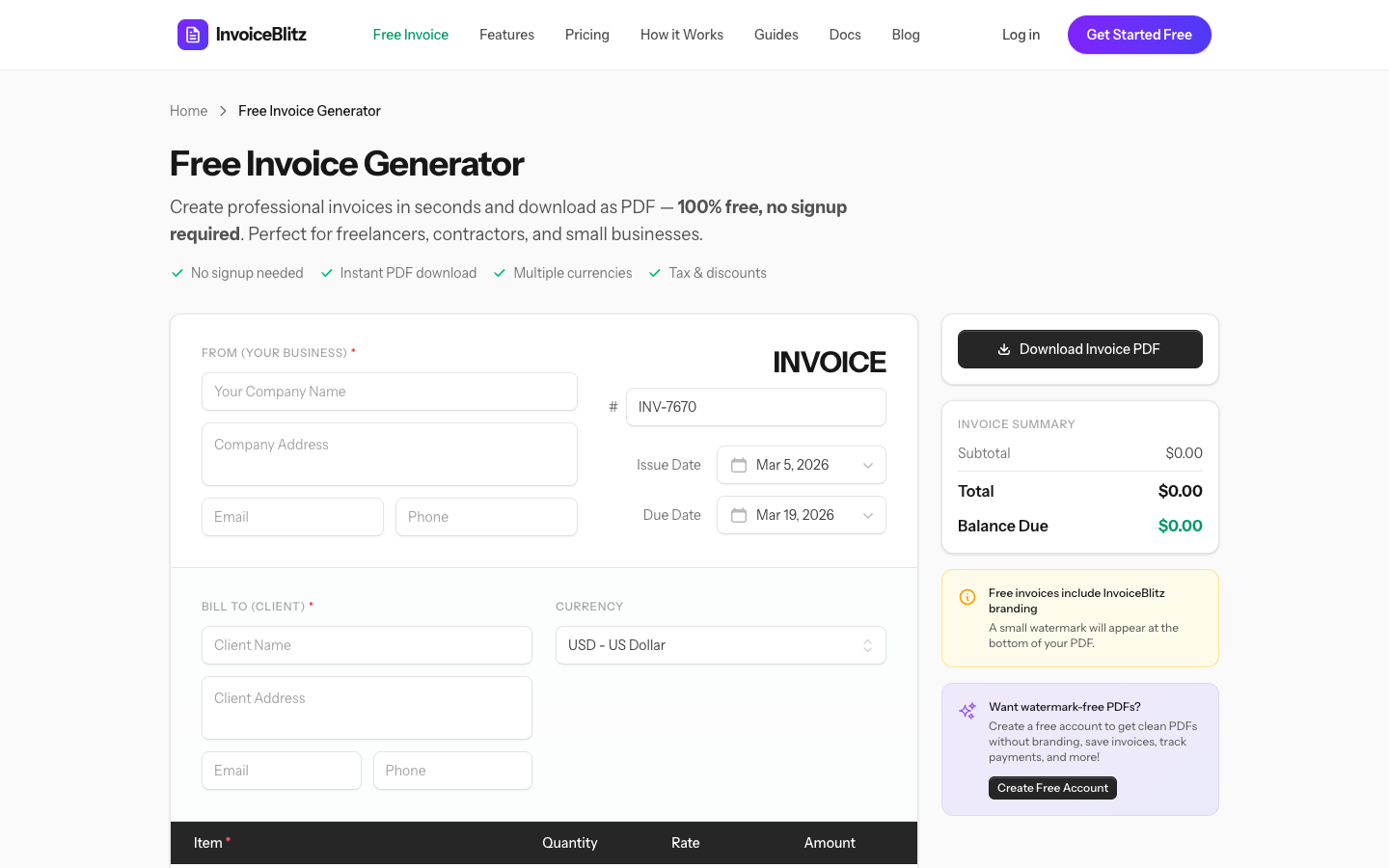
Task: Click the info icon in the watermark notice
Action: [x=967, y=597]
